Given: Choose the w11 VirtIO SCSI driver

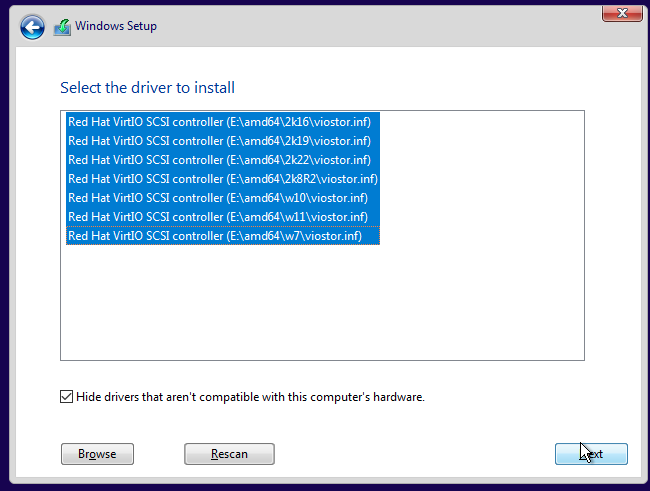Looking at the screenshot, I should click(217, 217).
